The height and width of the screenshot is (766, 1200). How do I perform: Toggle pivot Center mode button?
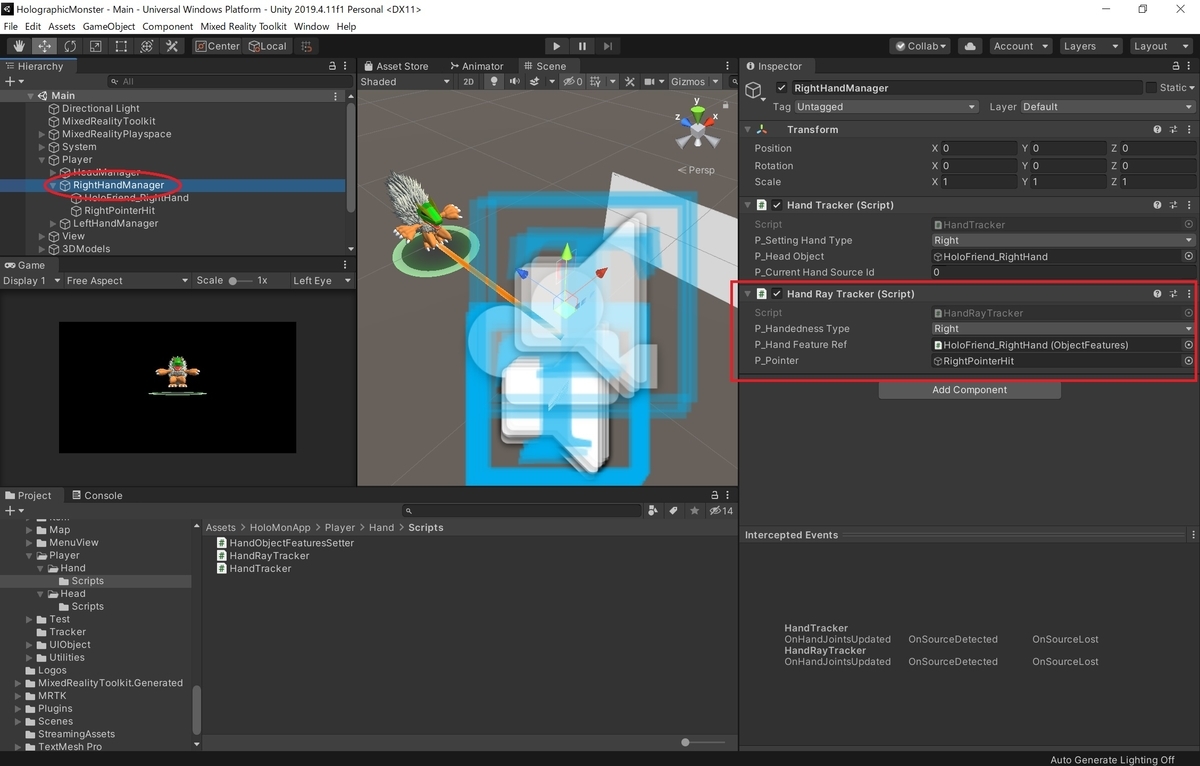pyautogui.click(x=217, y=46)
